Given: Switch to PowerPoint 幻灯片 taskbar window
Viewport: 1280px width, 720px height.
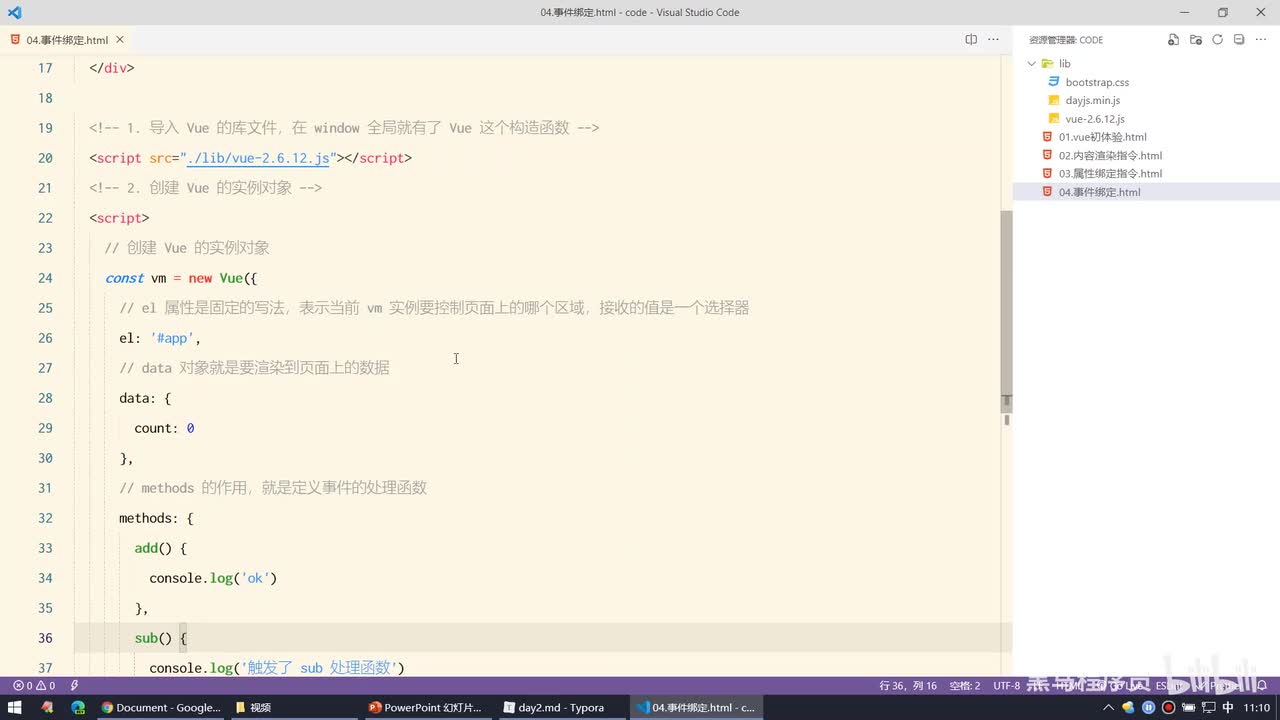Looking at the screenshot, I should 428,707.
